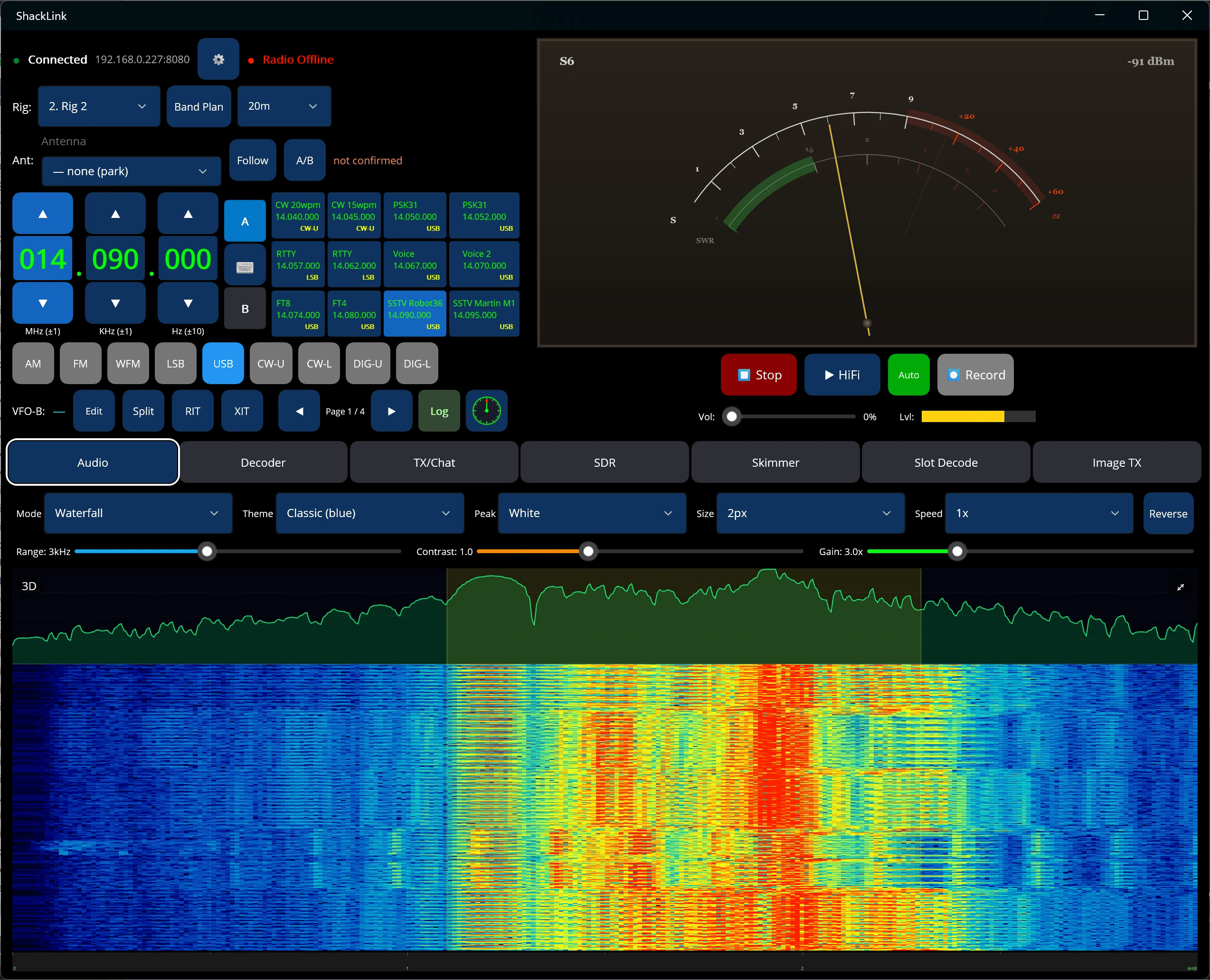Expand the spectrum view icon
Image resolution: width=1210 pixels, height=980 pixels.
coord(1180,587)
